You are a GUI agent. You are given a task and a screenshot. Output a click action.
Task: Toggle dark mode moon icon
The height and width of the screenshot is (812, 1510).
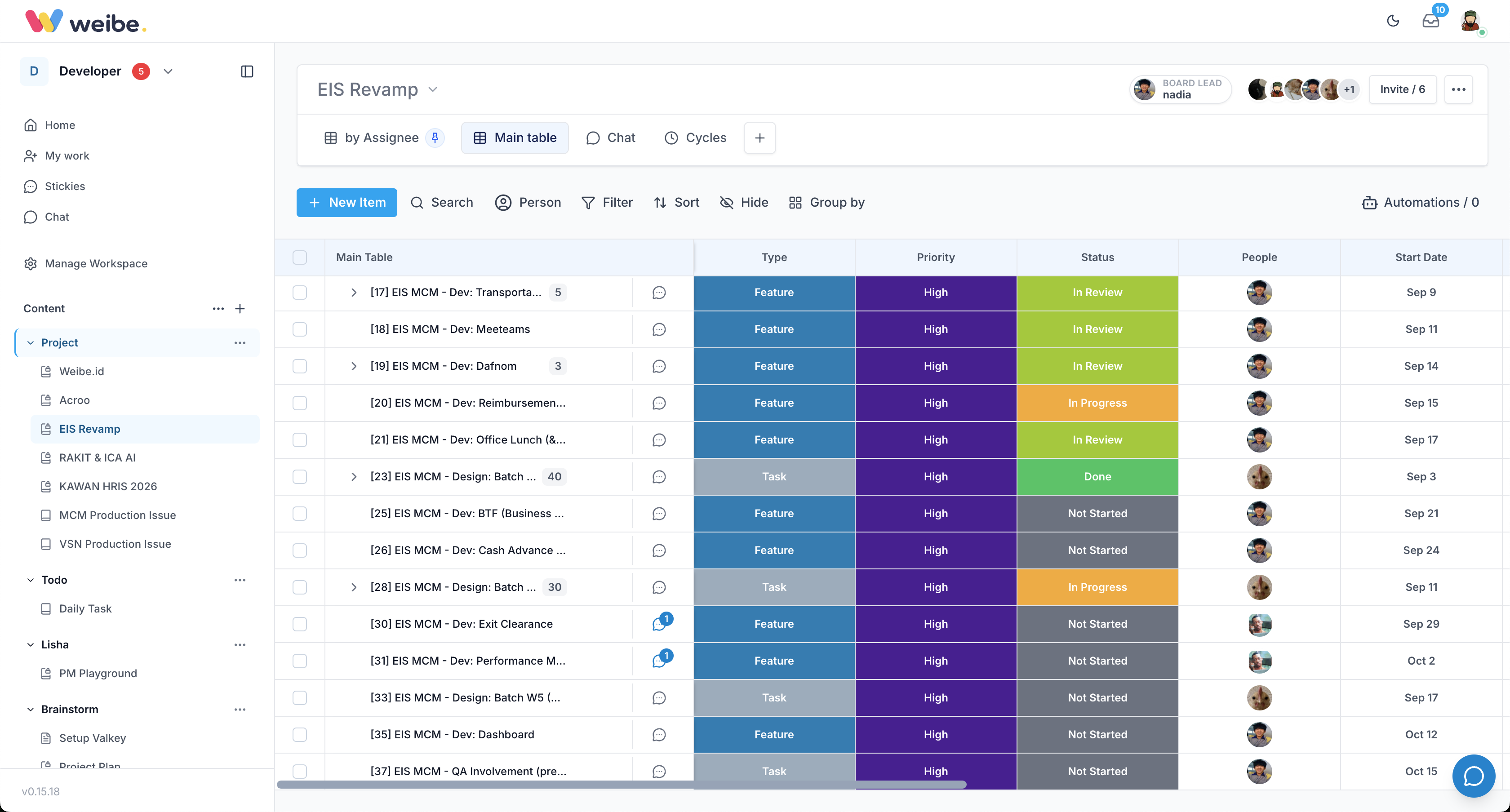tap(1393, 21)
